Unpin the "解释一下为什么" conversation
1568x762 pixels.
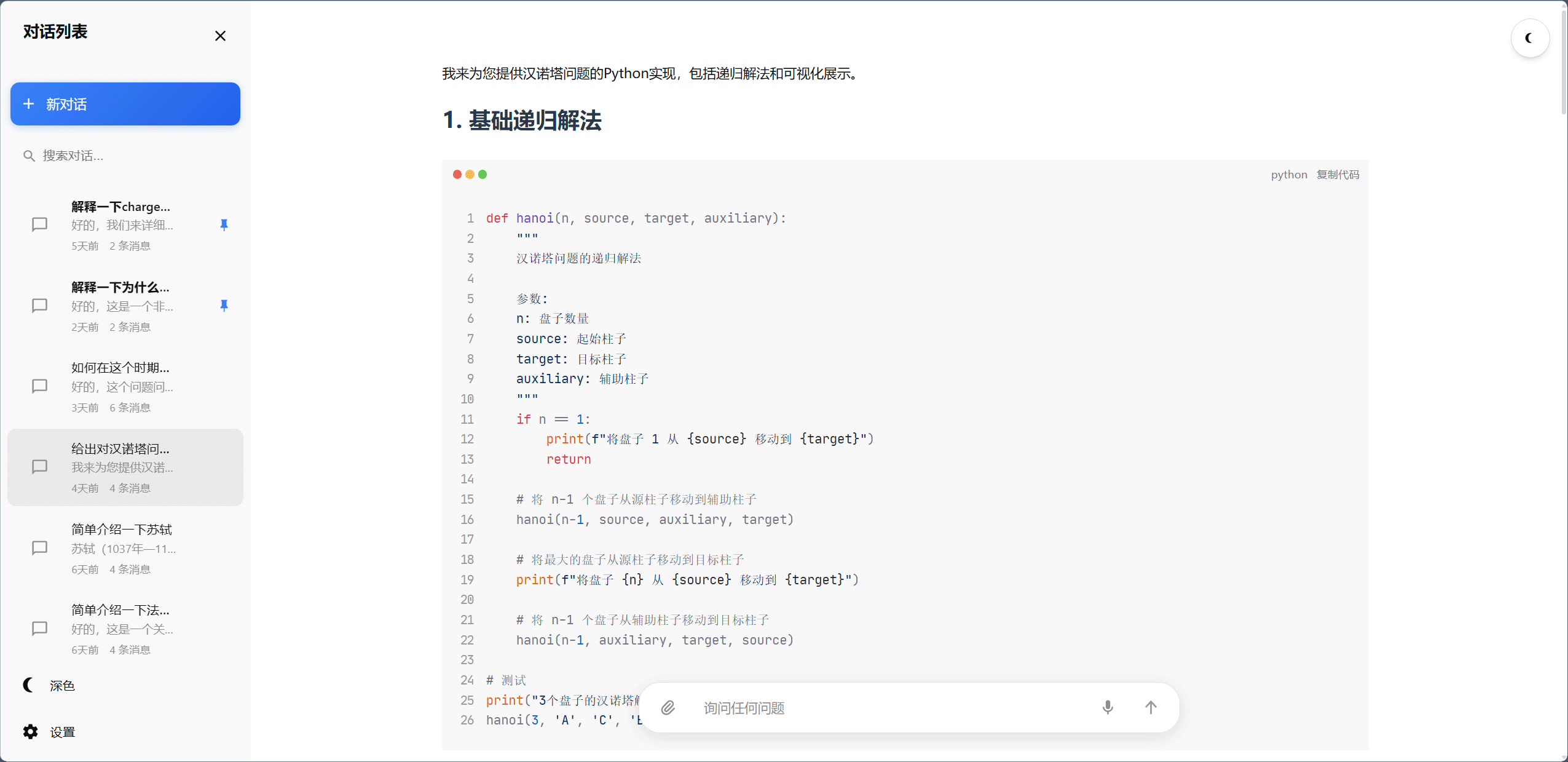pos(224,306)
